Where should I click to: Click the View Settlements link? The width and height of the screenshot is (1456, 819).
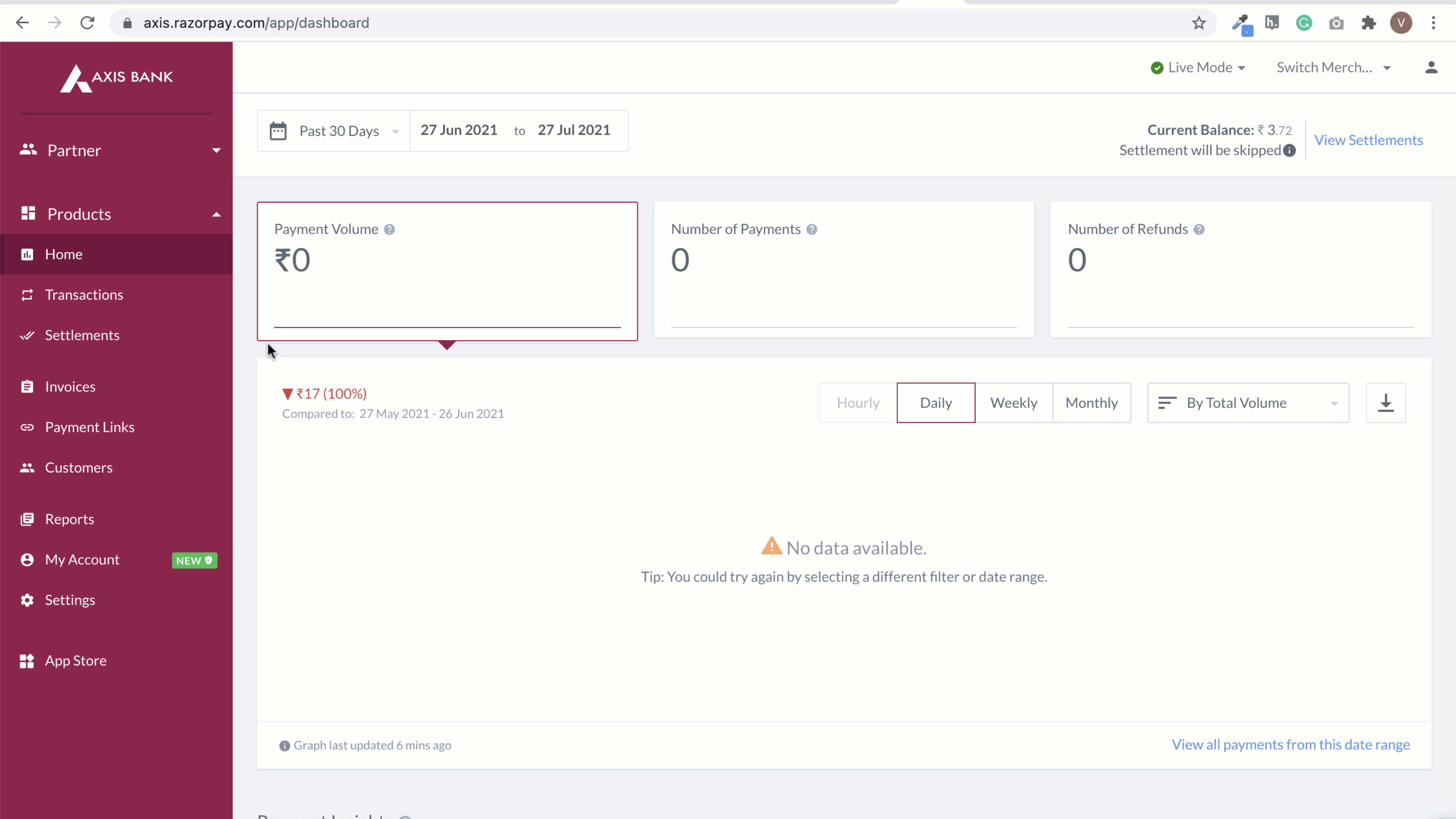point(1368,140)
